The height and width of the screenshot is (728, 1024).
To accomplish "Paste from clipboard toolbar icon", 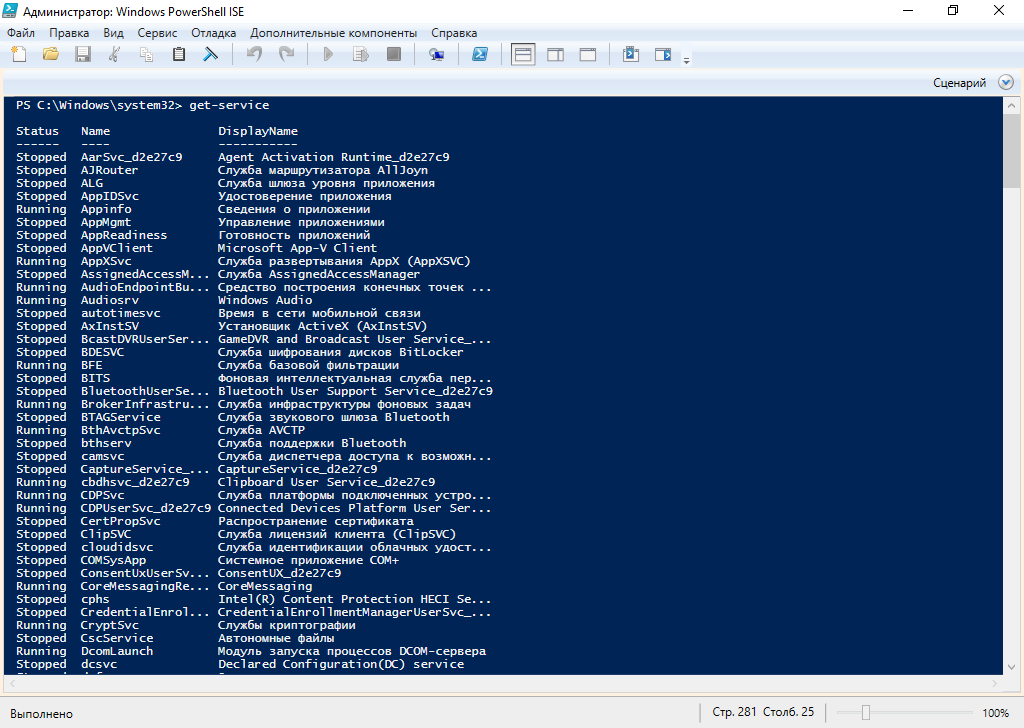I will click(179, 55).
